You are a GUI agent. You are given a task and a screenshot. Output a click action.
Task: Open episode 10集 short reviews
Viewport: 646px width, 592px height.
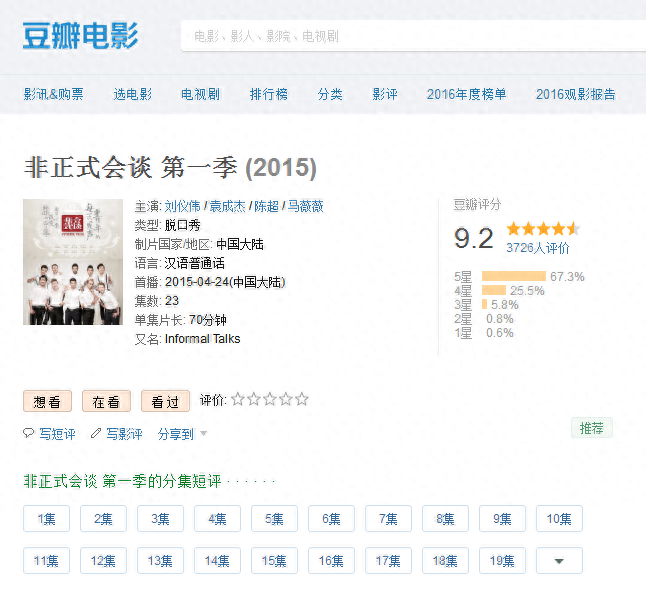(559, 519)
